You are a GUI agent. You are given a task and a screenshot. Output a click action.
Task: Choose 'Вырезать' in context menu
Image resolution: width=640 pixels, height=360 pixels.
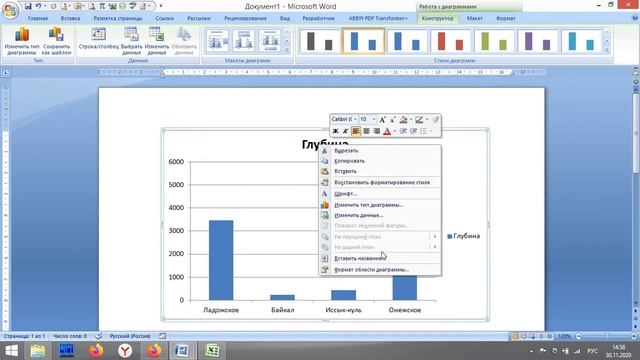click(x=380, y=151)
